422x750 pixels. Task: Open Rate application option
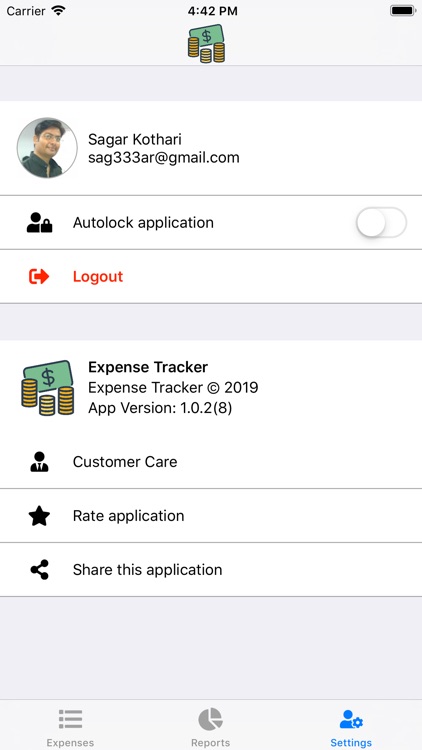click(x=211, y=516)
